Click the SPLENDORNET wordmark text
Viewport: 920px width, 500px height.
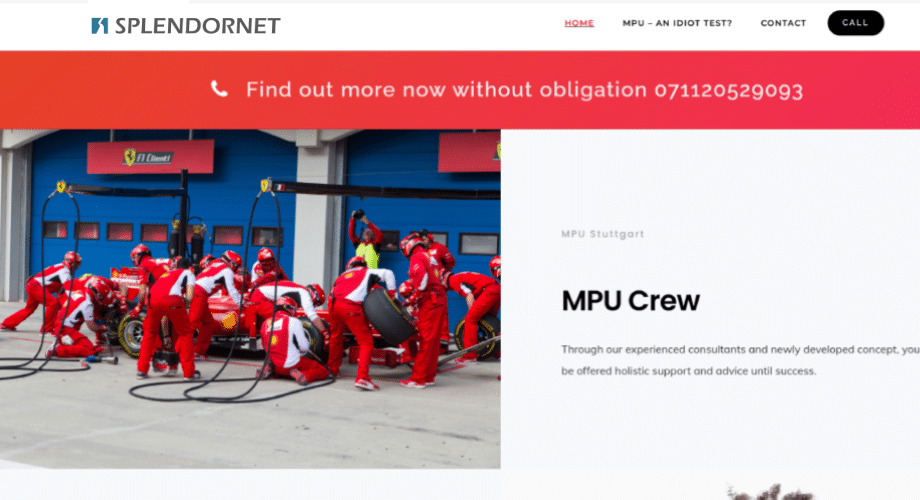198,26
